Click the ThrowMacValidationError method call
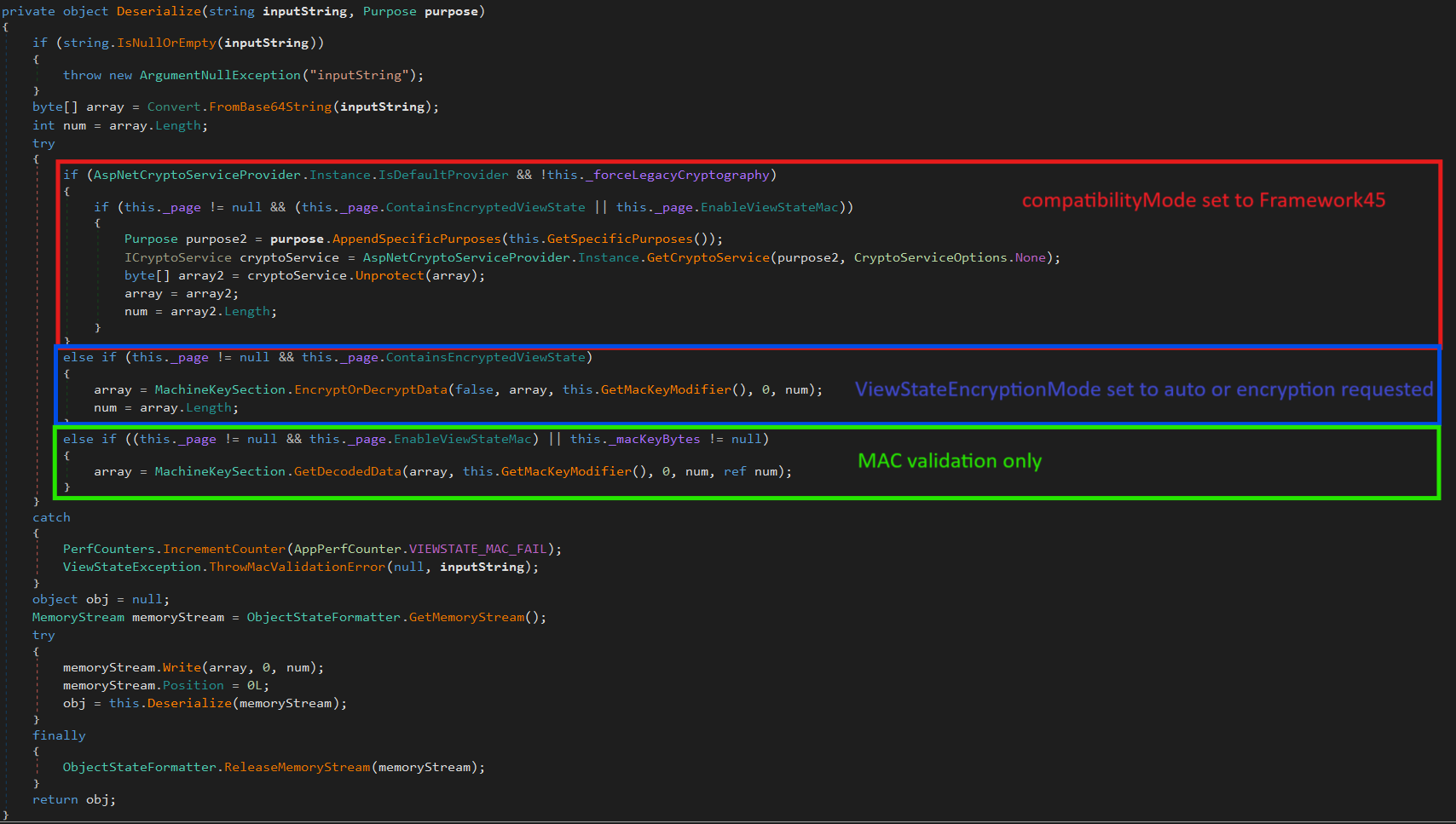Image resolution: width=1456 pixels, height=824 pixels. 297,567
